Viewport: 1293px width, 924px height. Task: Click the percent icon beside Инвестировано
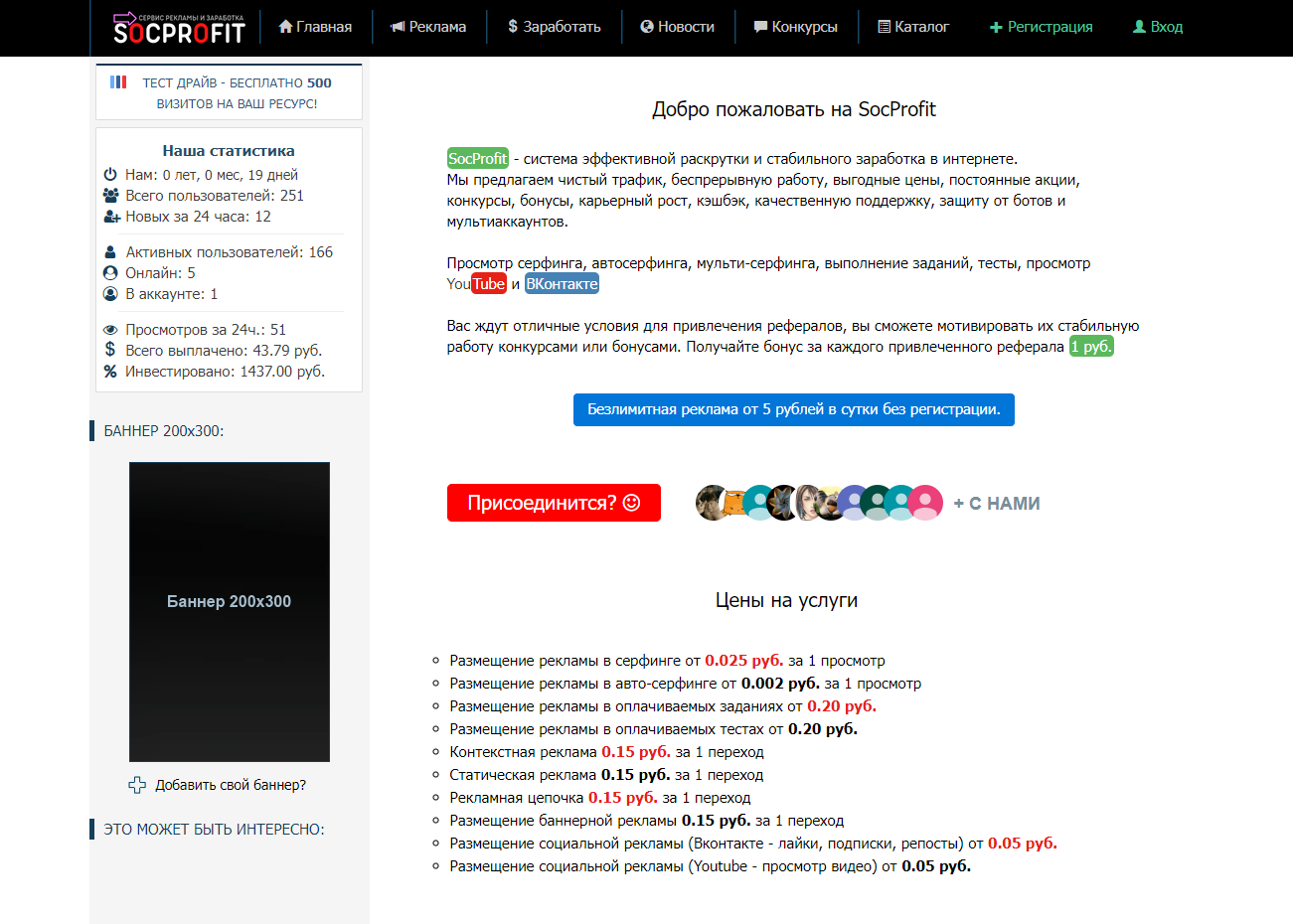click(x=110, y=372)
